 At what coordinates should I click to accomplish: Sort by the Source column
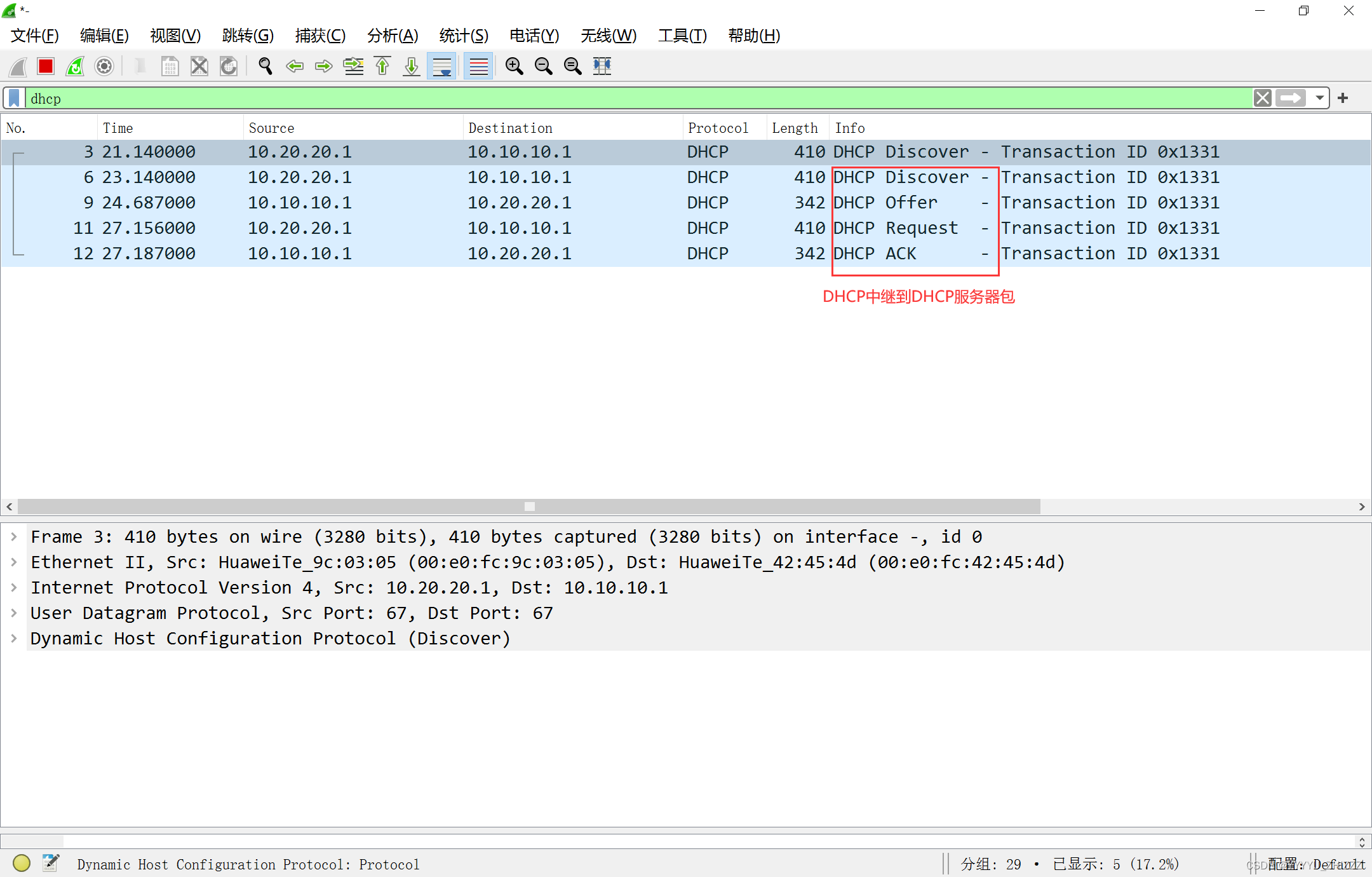coord(353,128)
